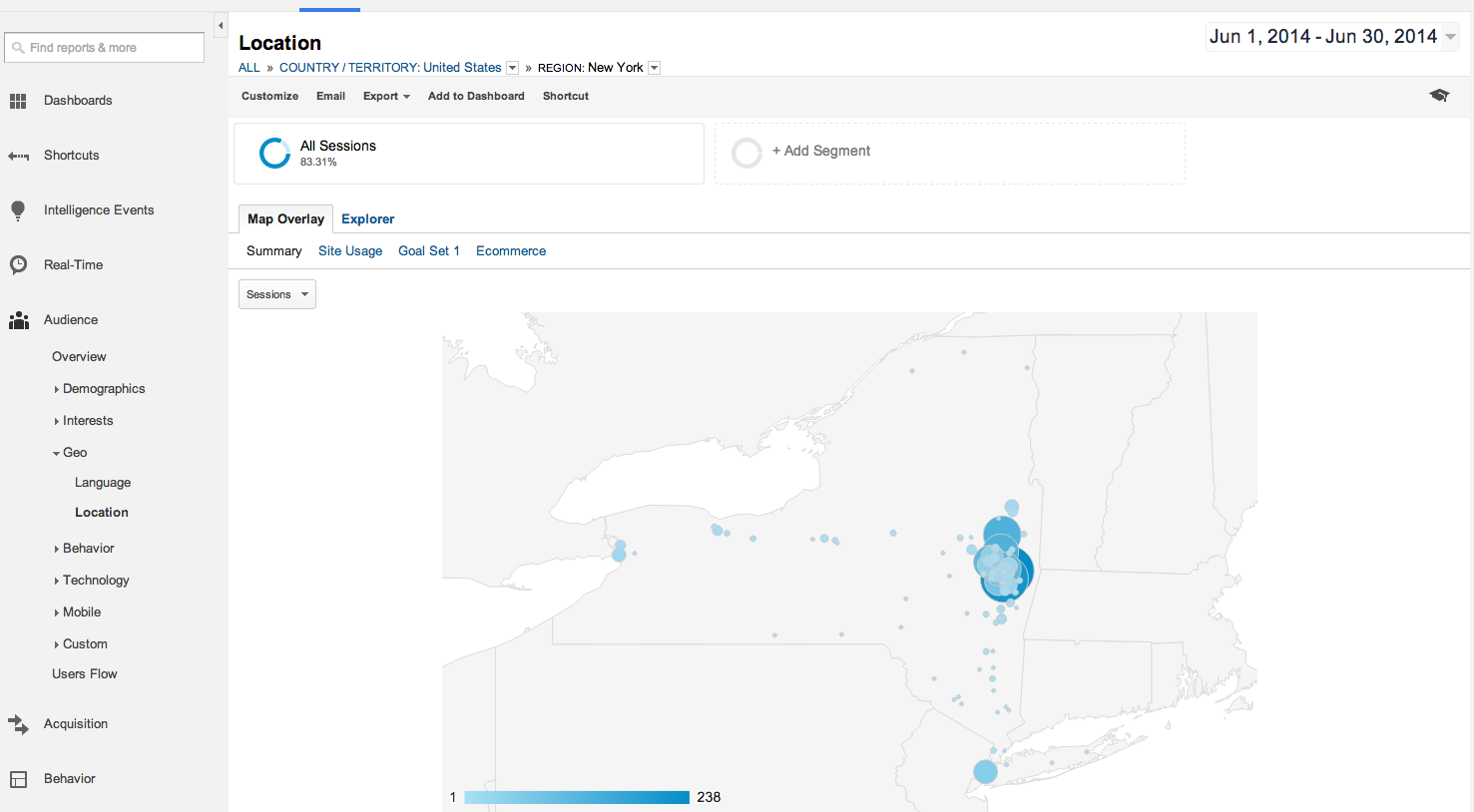Select the Site Usage tab
The width and height of the screenshot is (1474, 812).
click(x=350, y=251)
